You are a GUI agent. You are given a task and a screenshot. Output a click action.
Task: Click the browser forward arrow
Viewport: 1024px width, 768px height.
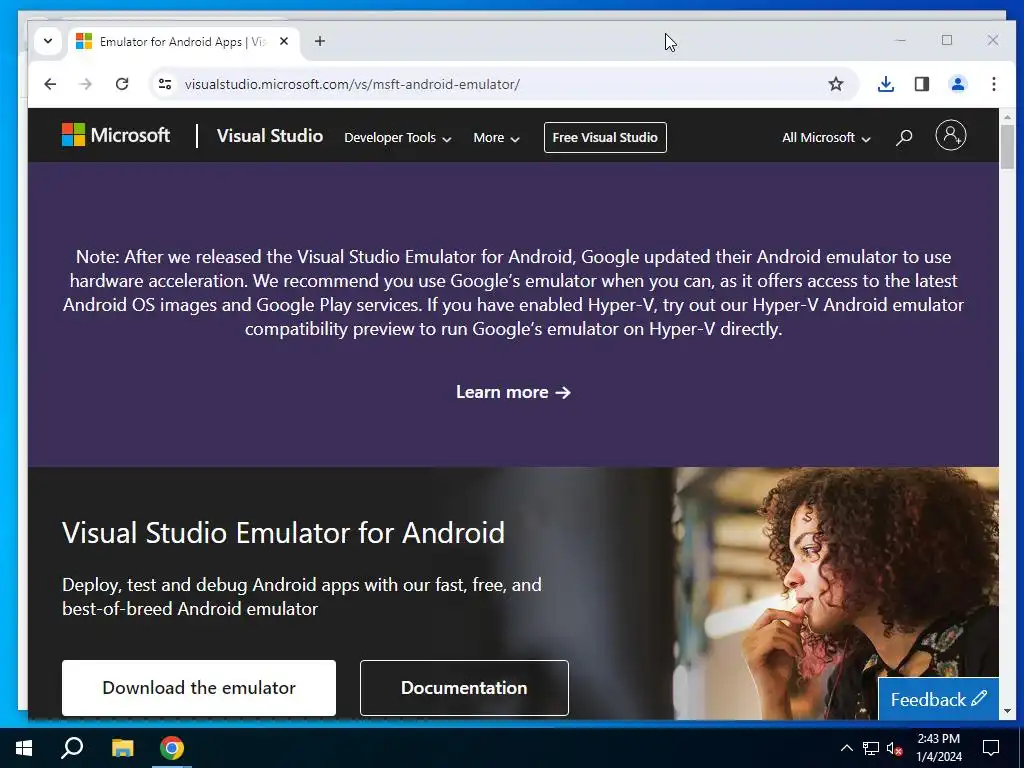click(x=86, y=84)
